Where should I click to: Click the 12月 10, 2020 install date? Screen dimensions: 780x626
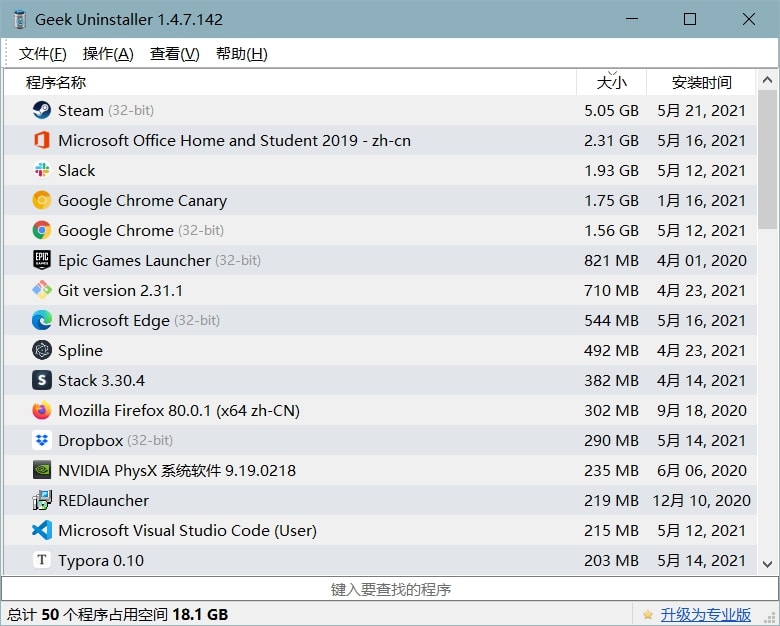coord(701,500)
